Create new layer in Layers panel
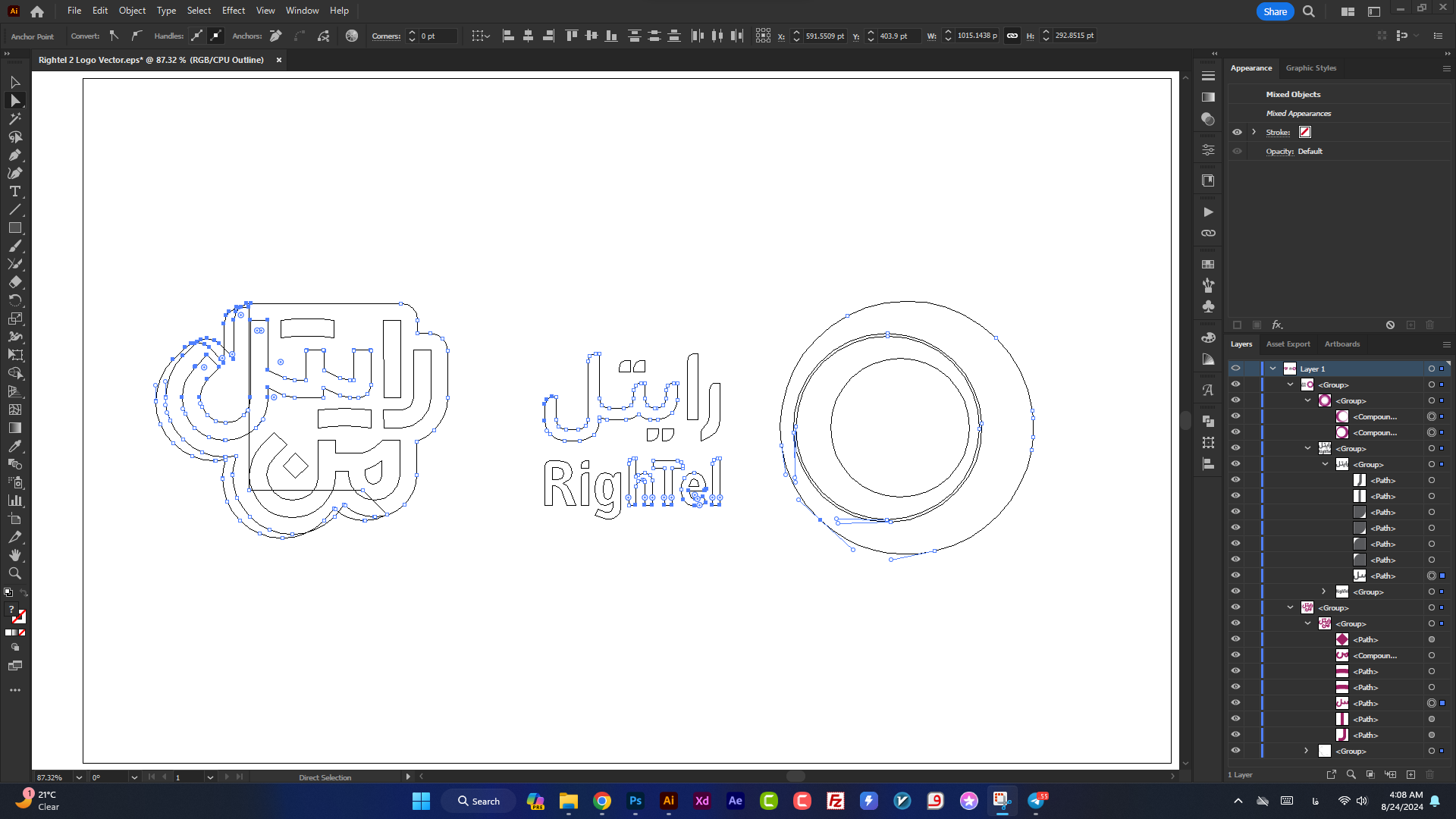This screenshot has width=1456, height=819. coord(1410,774)
